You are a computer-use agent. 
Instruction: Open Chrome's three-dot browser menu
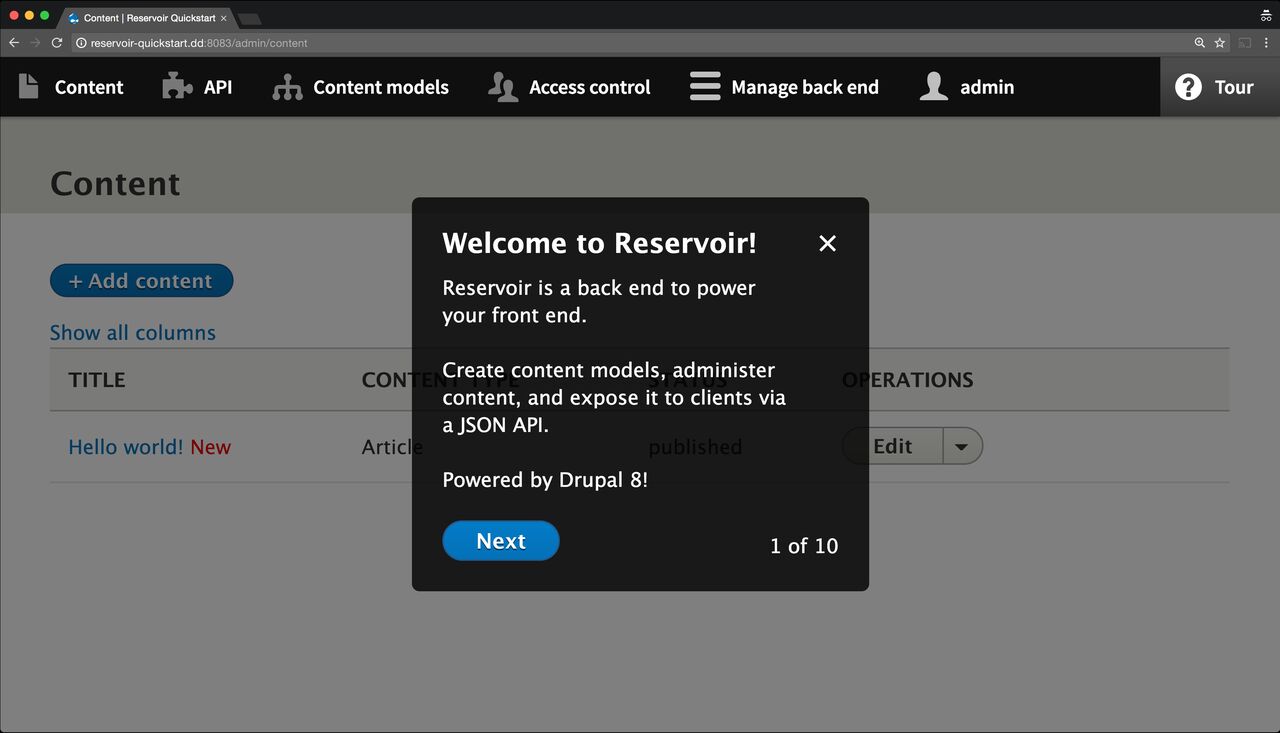[1268, 43]
